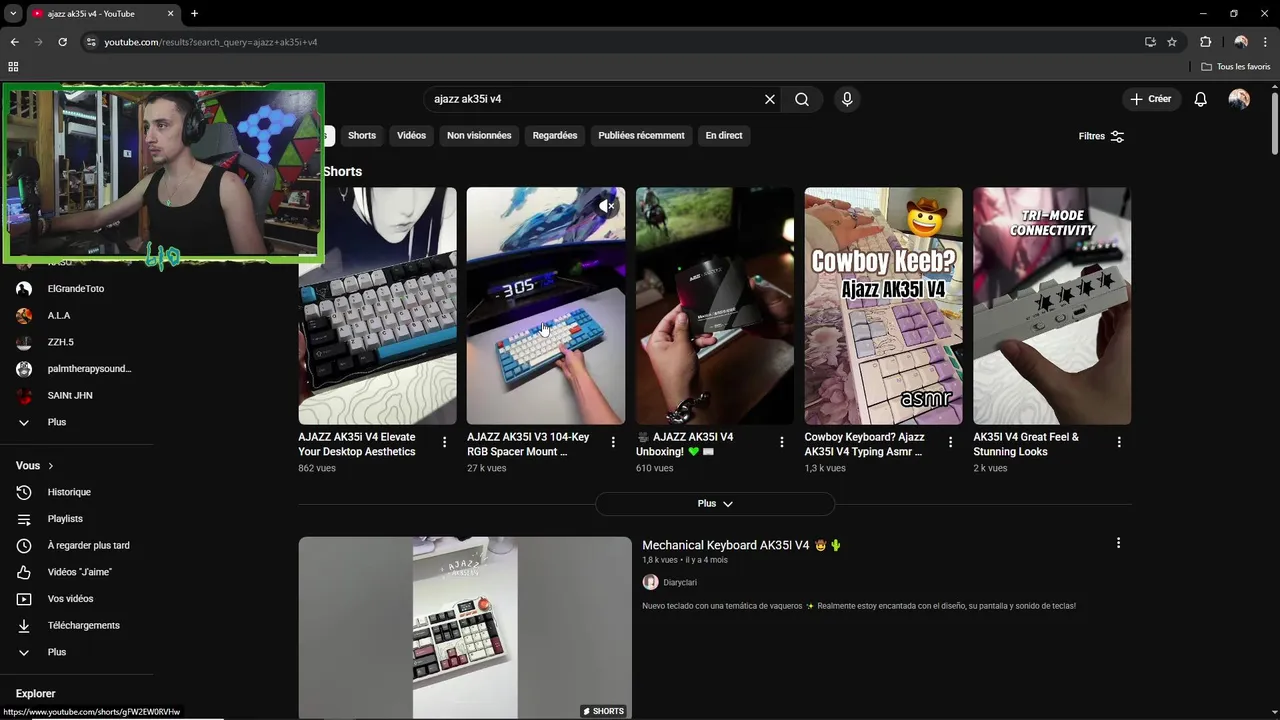This screenshot has height=720, width=1280.
Task: Open the Chrome apps grid icon
Action: [x=13, y=67]
